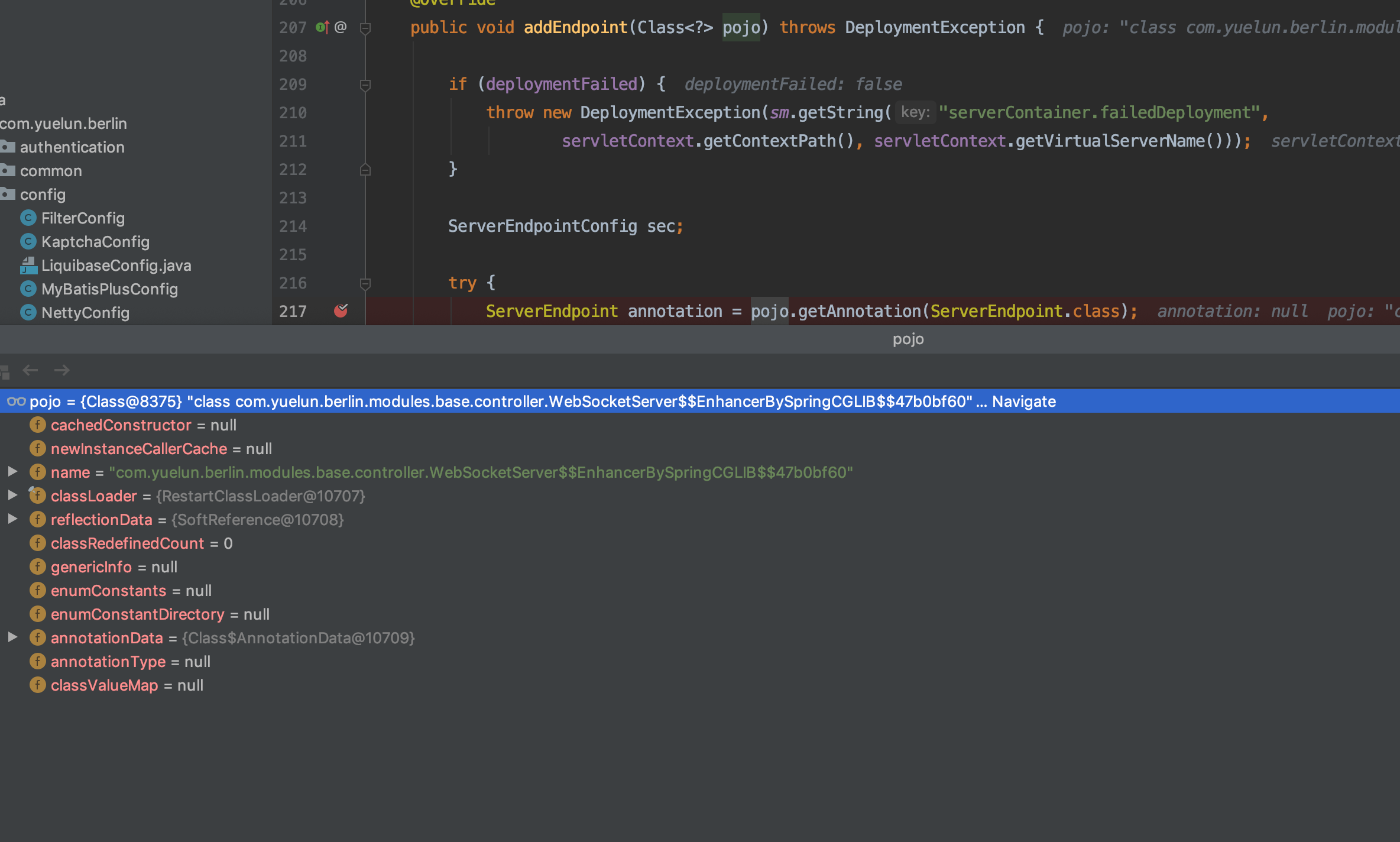Select the classRedefinedCount variable row
The width and height of the screenshot is (1400, 842).
point(127,543)
